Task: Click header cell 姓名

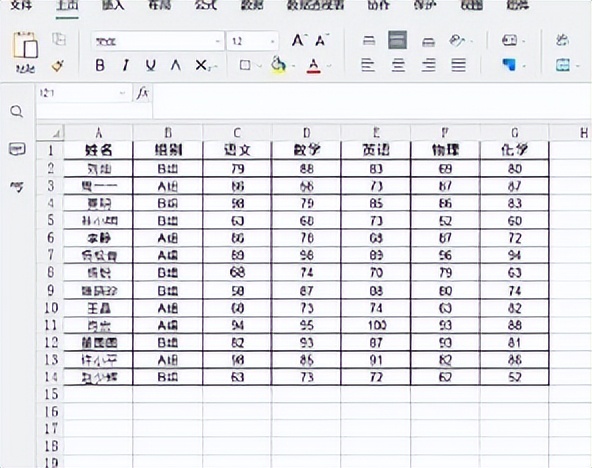Action: click(99, 150)
